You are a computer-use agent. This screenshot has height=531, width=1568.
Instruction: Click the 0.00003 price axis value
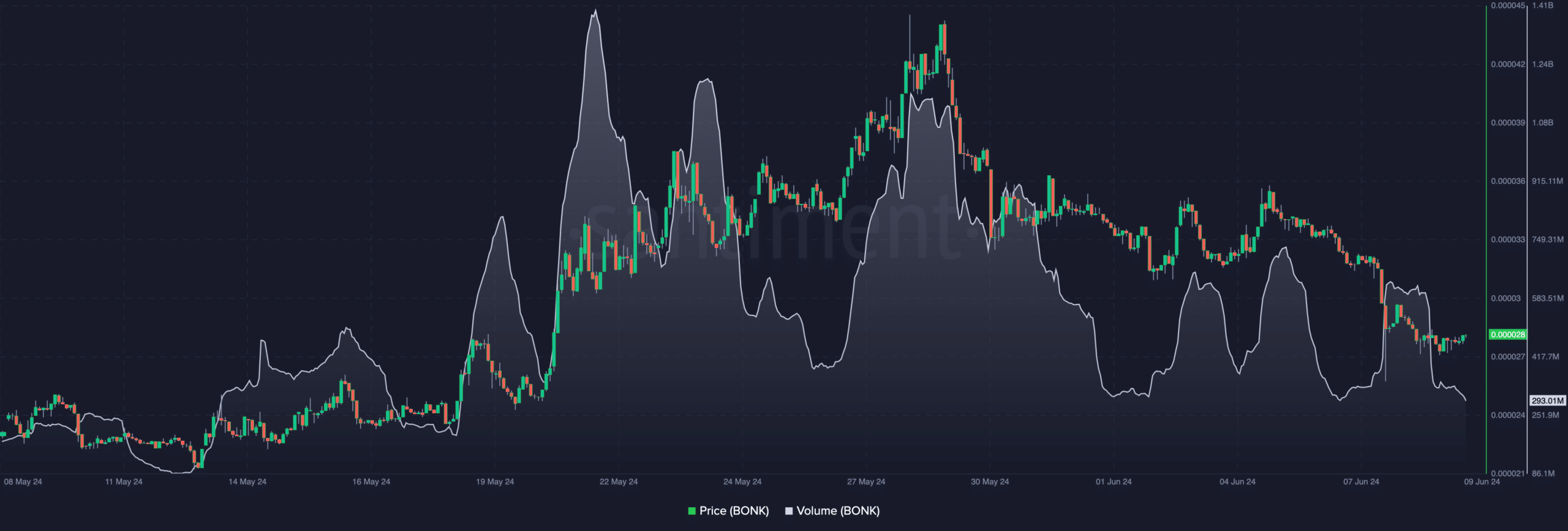[1506, 298]
